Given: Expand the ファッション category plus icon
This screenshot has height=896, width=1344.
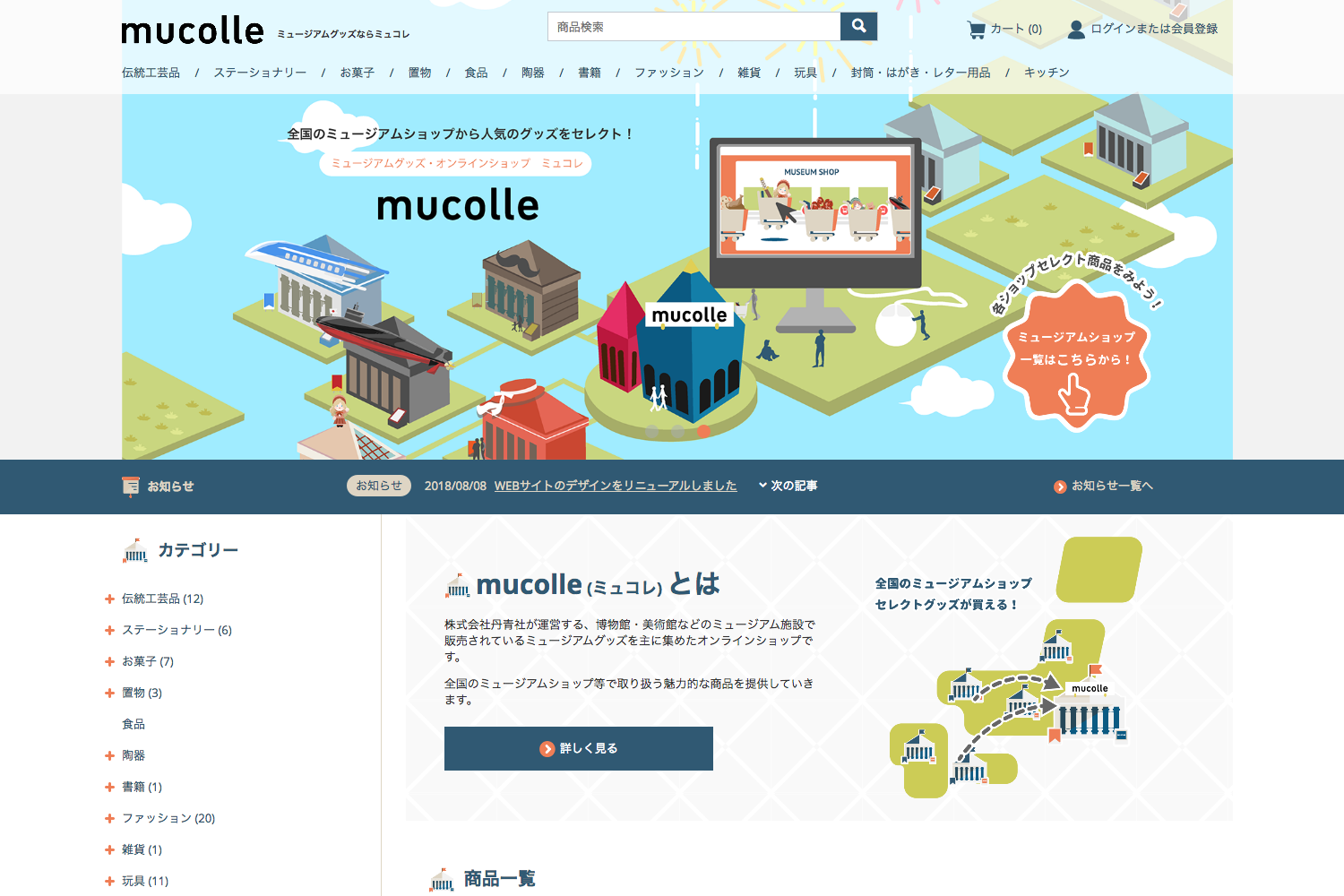Looking at the screenshot, I should coord(109,818).
